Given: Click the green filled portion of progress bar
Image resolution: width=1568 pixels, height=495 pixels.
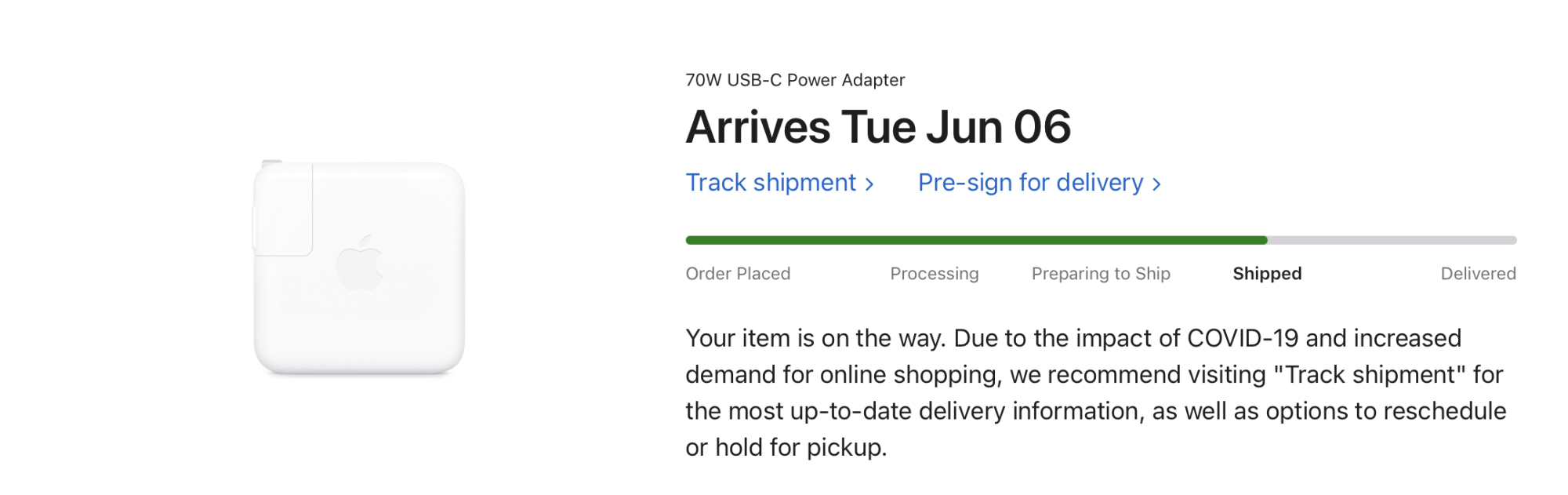Looking at the screenshot, I should point(976,240).
